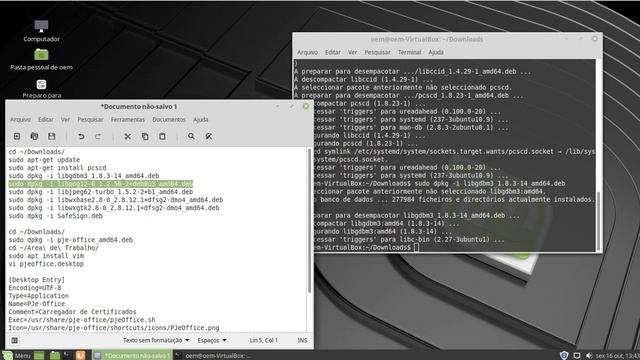The width and height of the screenshot is (640, 360).
Task: Undo the last edit via the toolbar
Action: (x=81, y=136)
